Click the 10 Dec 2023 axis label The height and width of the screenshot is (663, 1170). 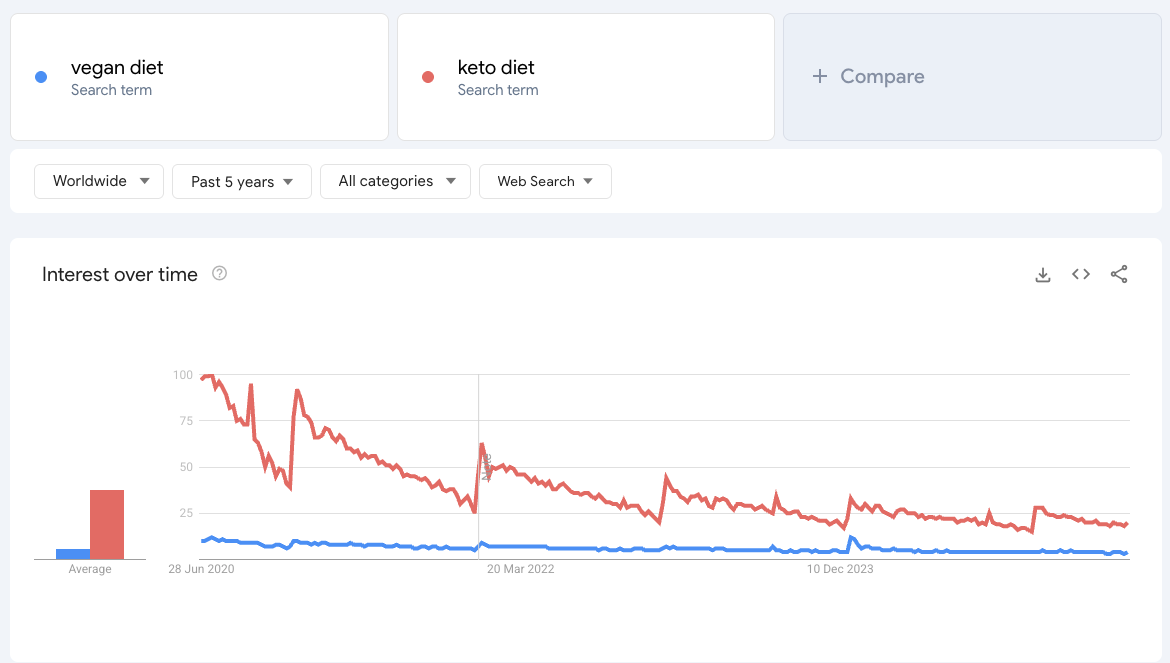click(840, 568)
